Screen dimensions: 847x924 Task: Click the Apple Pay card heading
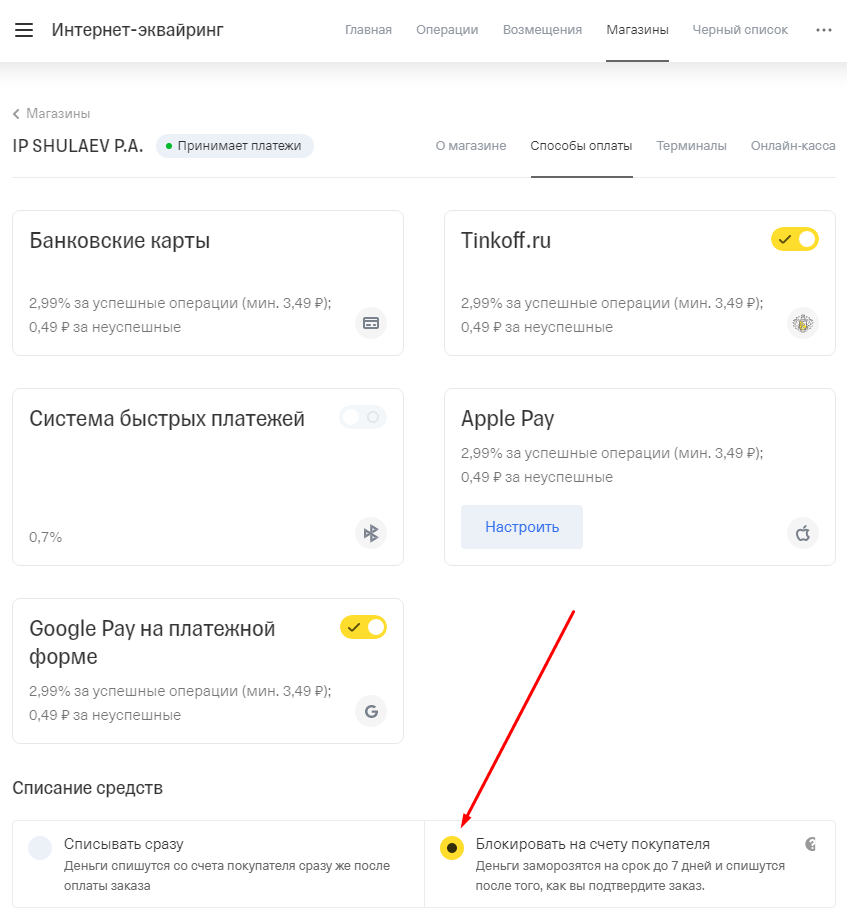click(x=507, y=418)
